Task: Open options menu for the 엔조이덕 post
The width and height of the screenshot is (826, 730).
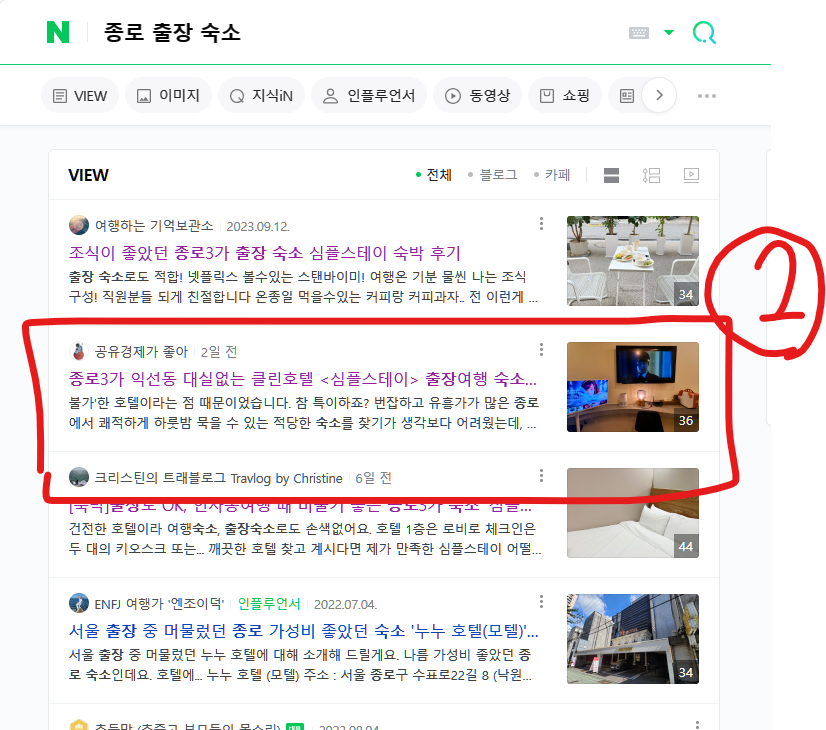Action: [541, 601]
